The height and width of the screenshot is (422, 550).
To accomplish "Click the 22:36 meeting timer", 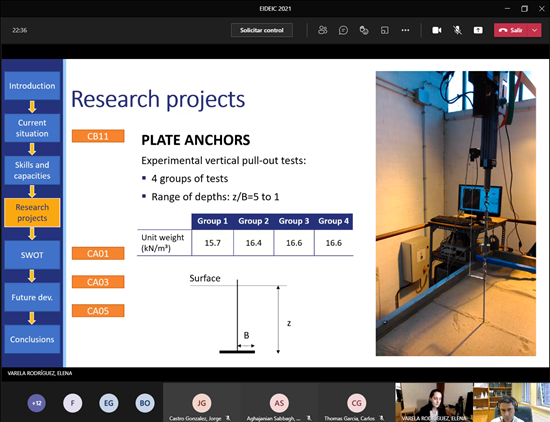I will [x=20, y=30].
